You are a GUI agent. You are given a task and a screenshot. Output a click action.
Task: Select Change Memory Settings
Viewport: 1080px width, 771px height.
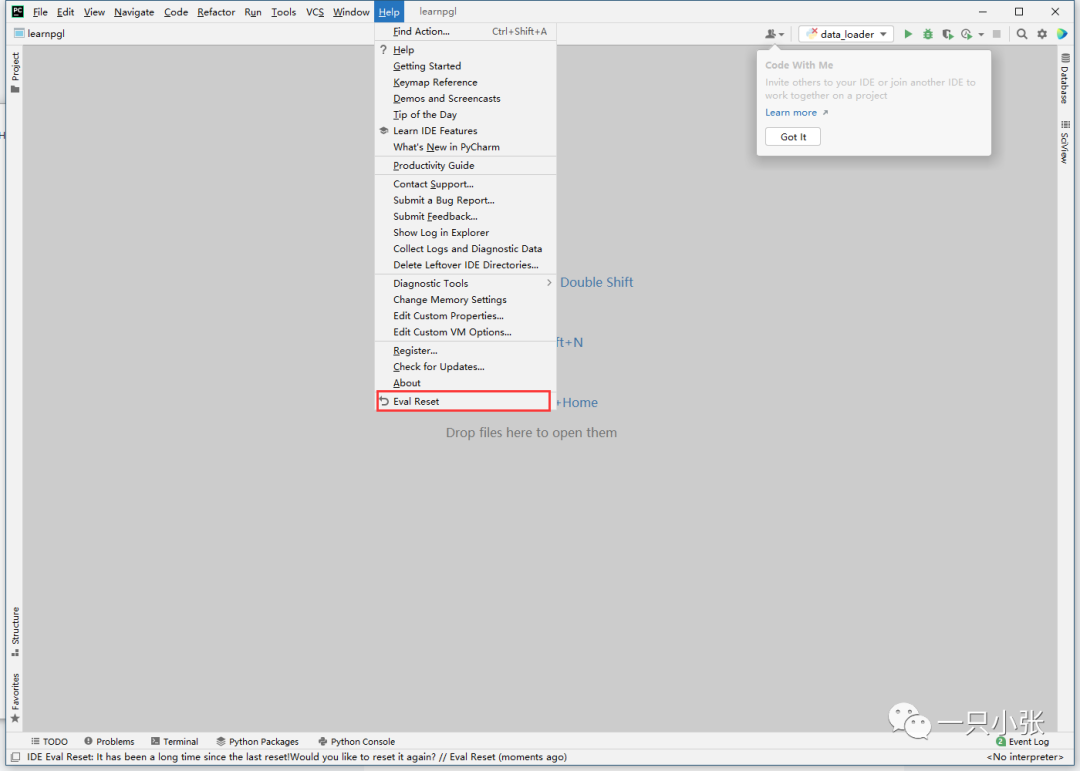[466, 300]
